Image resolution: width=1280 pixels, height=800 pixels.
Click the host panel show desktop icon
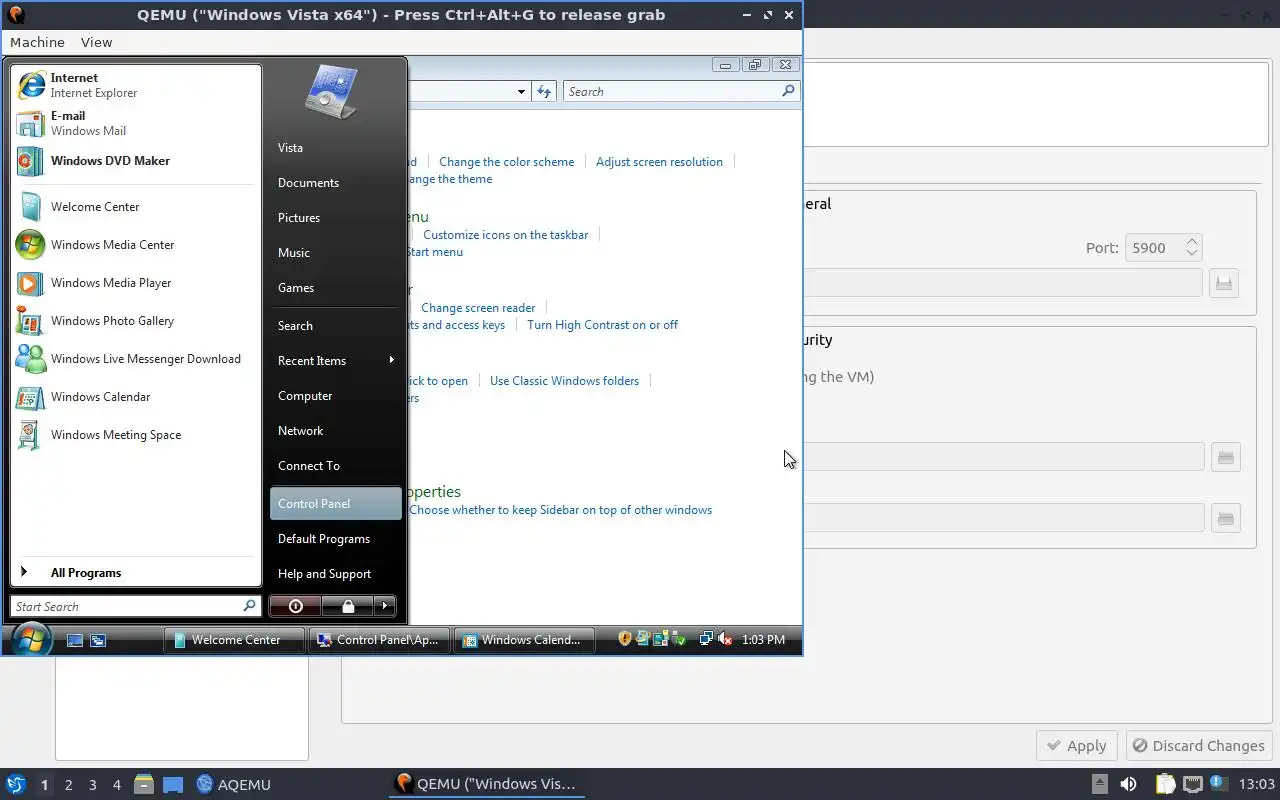point(173,784)
